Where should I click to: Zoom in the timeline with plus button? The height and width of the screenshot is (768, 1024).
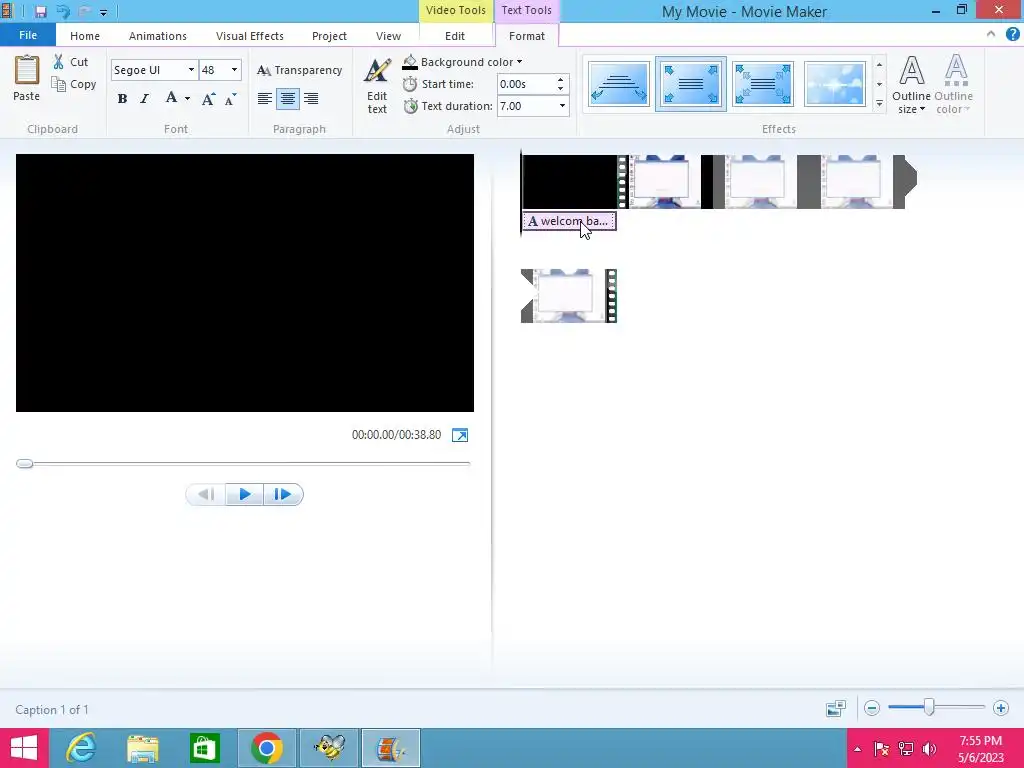point(1000,708)
